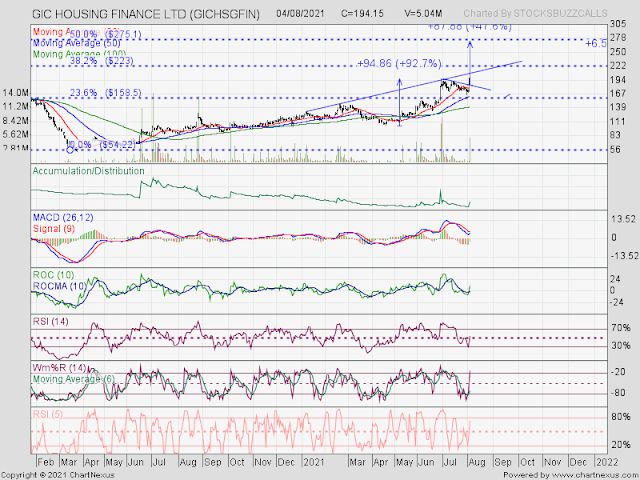Image resolution: width=640 pixels, height=480 pixels.
Task: Select the ROCMA (10) indicator label
Action: (x=60, y=286)
